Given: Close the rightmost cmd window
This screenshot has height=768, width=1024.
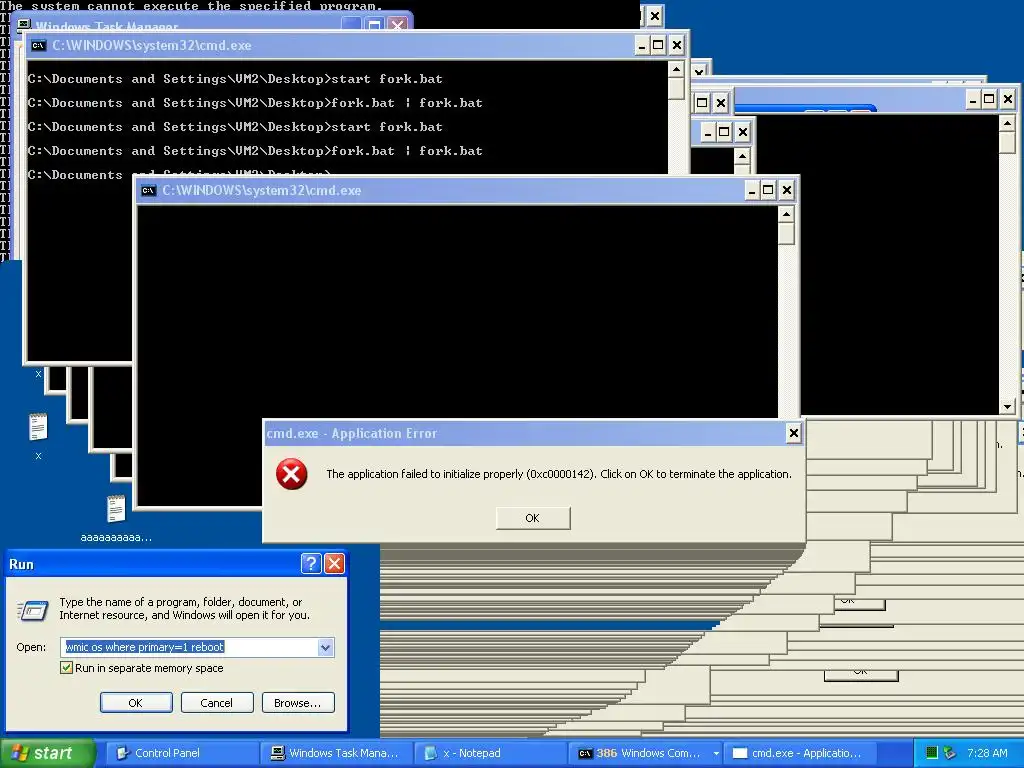Looking at the screenshot, I should (1008, 99).
